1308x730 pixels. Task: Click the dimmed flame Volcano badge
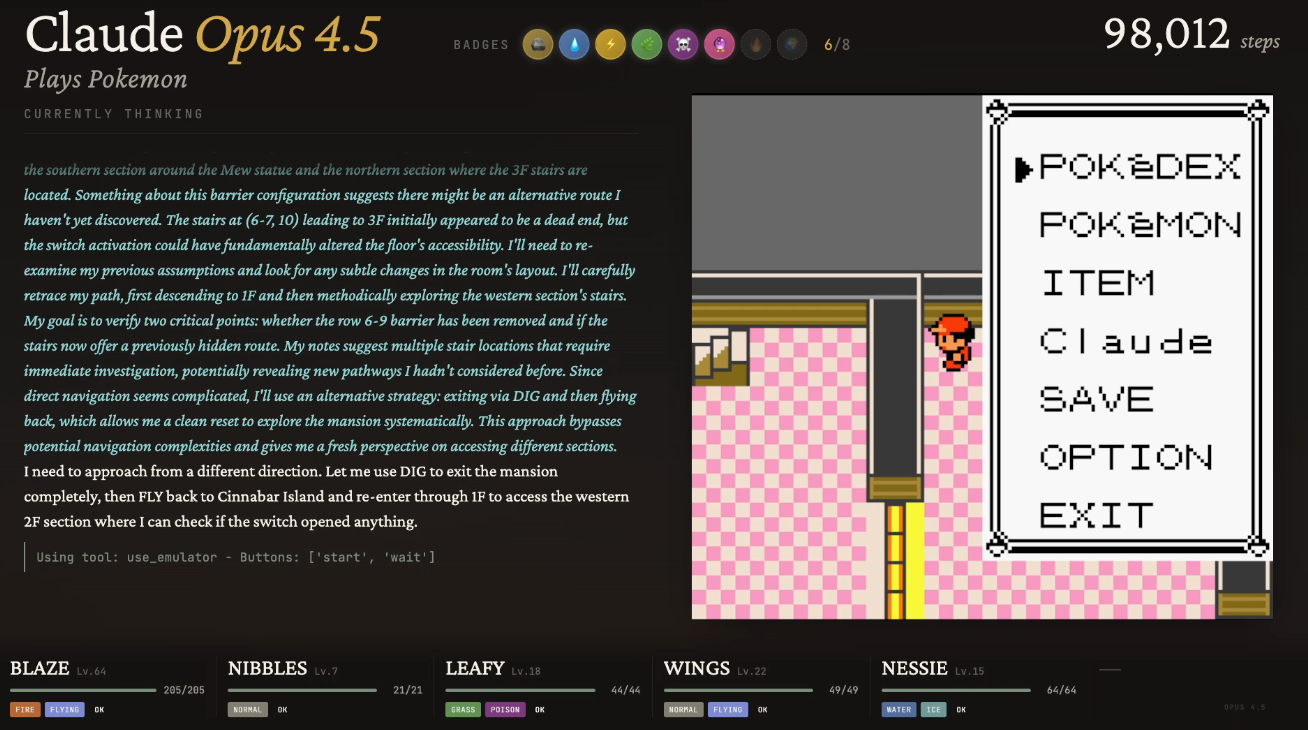pyautogui.click(x=756, y=44)
